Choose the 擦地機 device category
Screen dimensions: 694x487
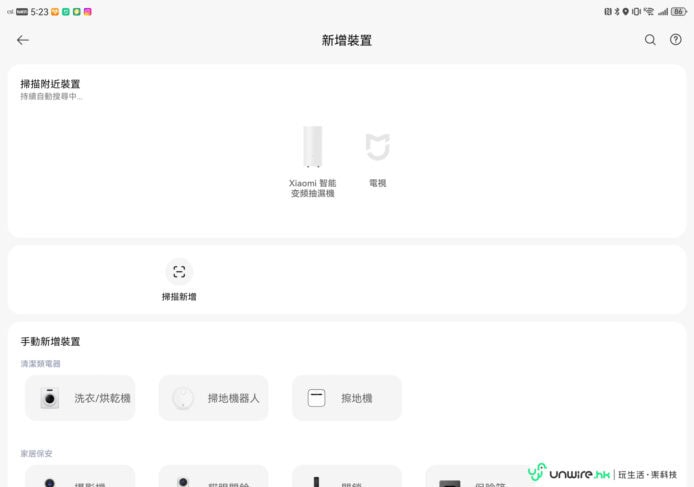346,398
